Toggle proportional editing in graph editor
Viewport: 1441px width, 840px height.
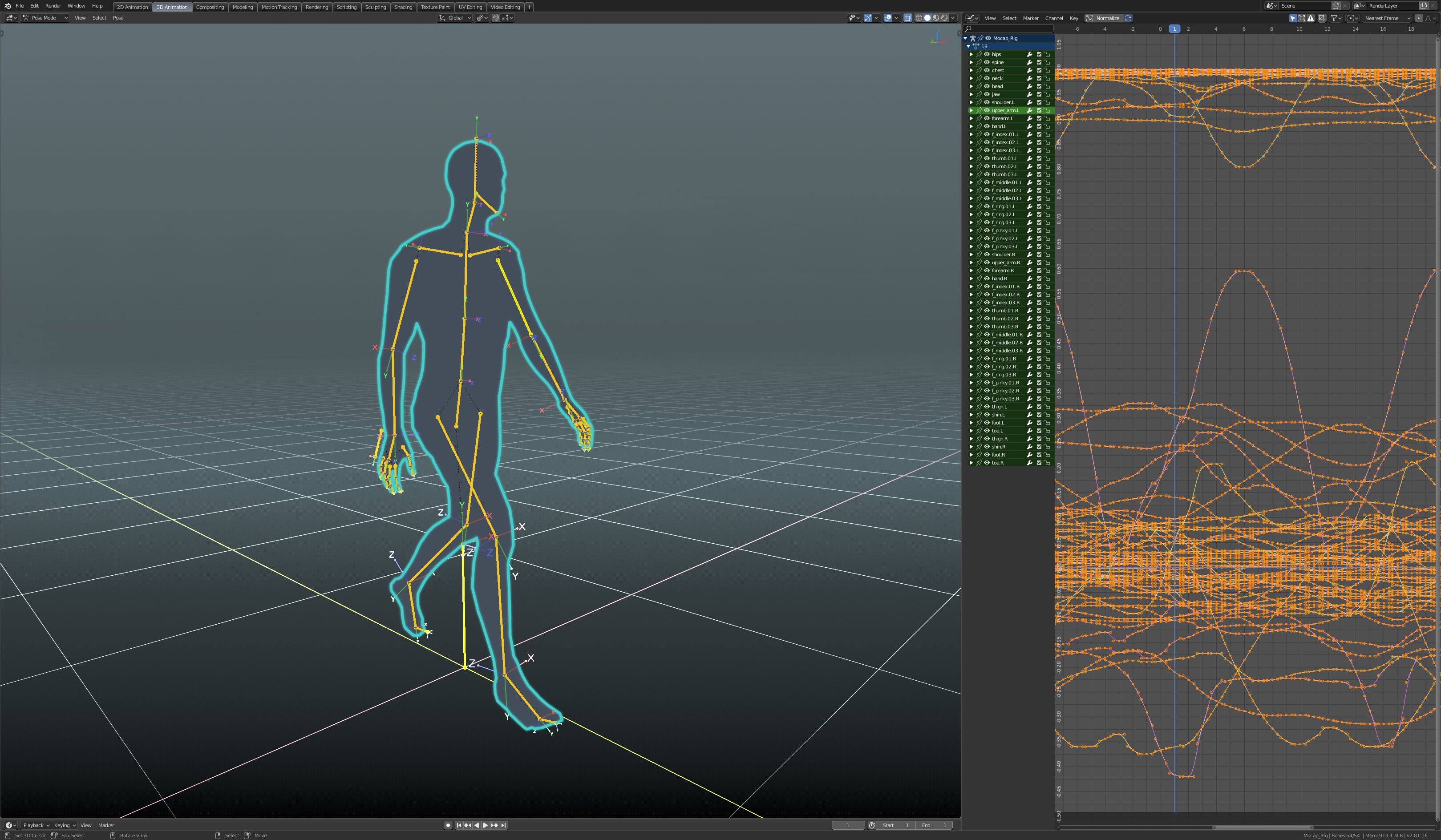click(x=1419, y=18)
